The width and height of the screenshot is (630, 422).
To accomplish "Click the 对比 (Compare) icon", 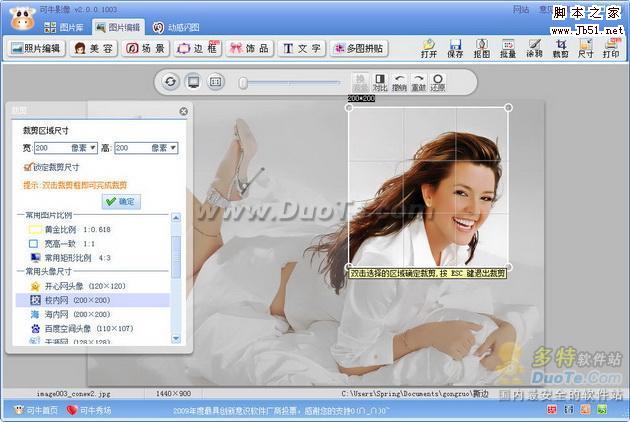I will tap(380, 82).
